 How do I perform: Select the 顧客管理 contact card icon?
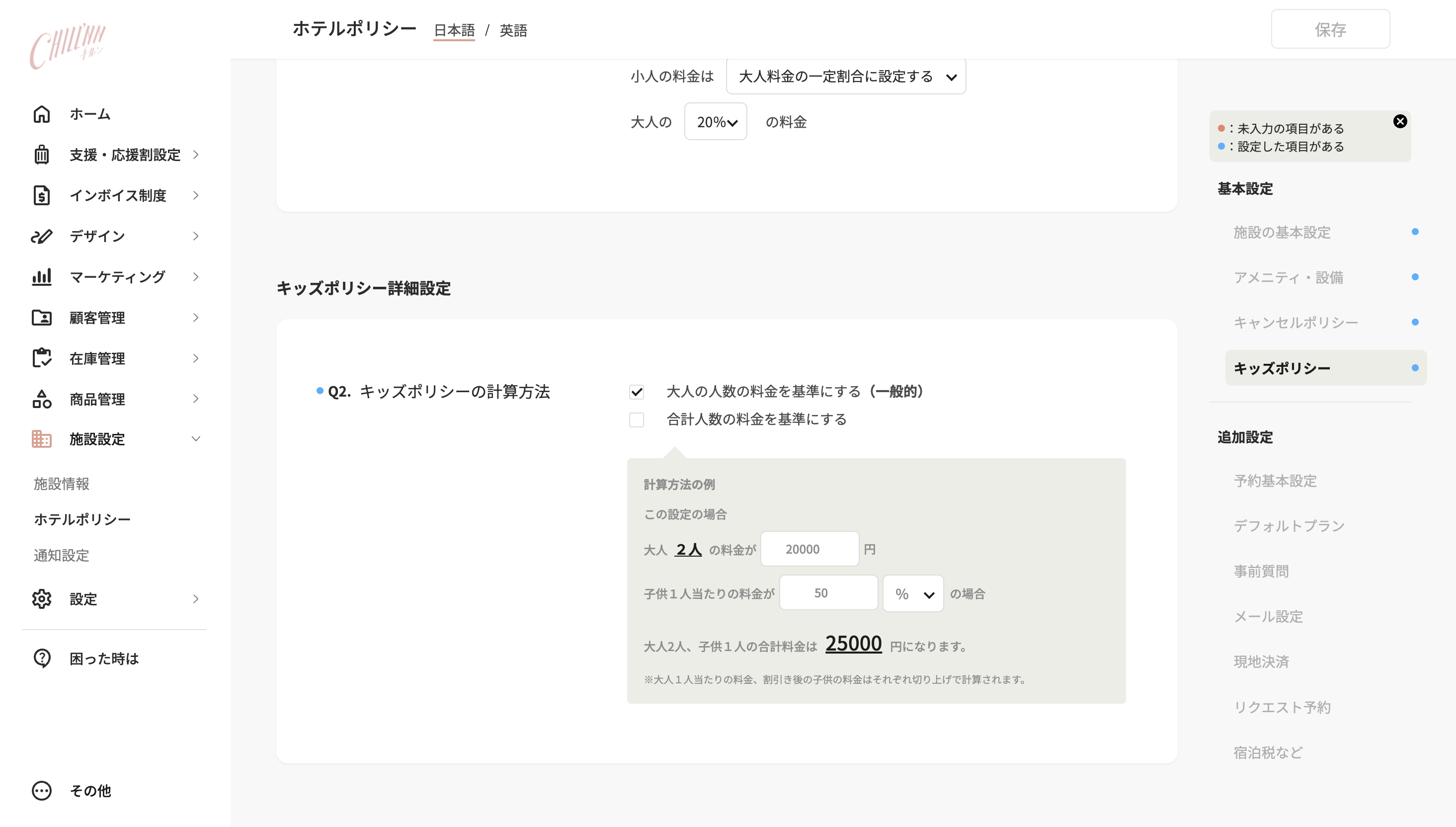tap(41, 318)
